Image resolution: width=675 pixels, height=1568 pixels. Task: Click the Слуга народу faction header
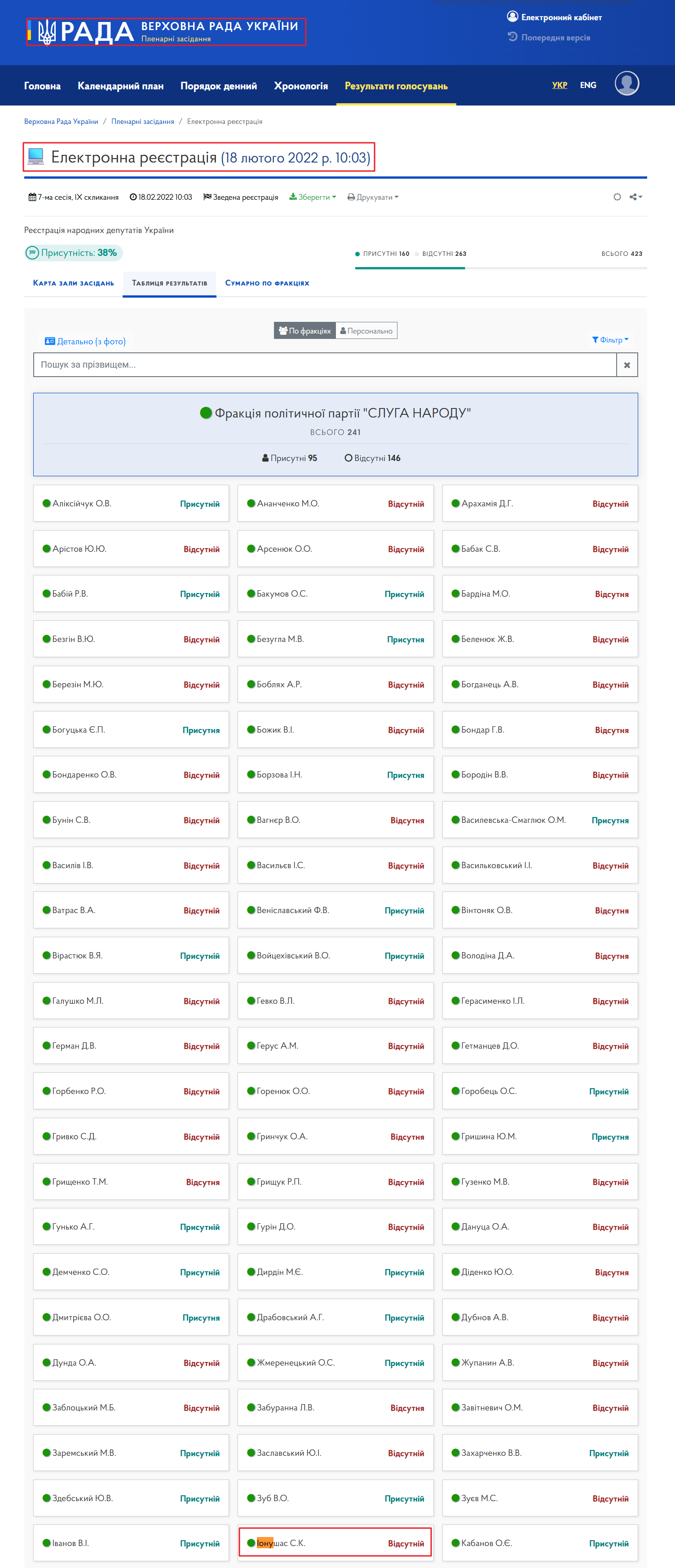[335, 434]
